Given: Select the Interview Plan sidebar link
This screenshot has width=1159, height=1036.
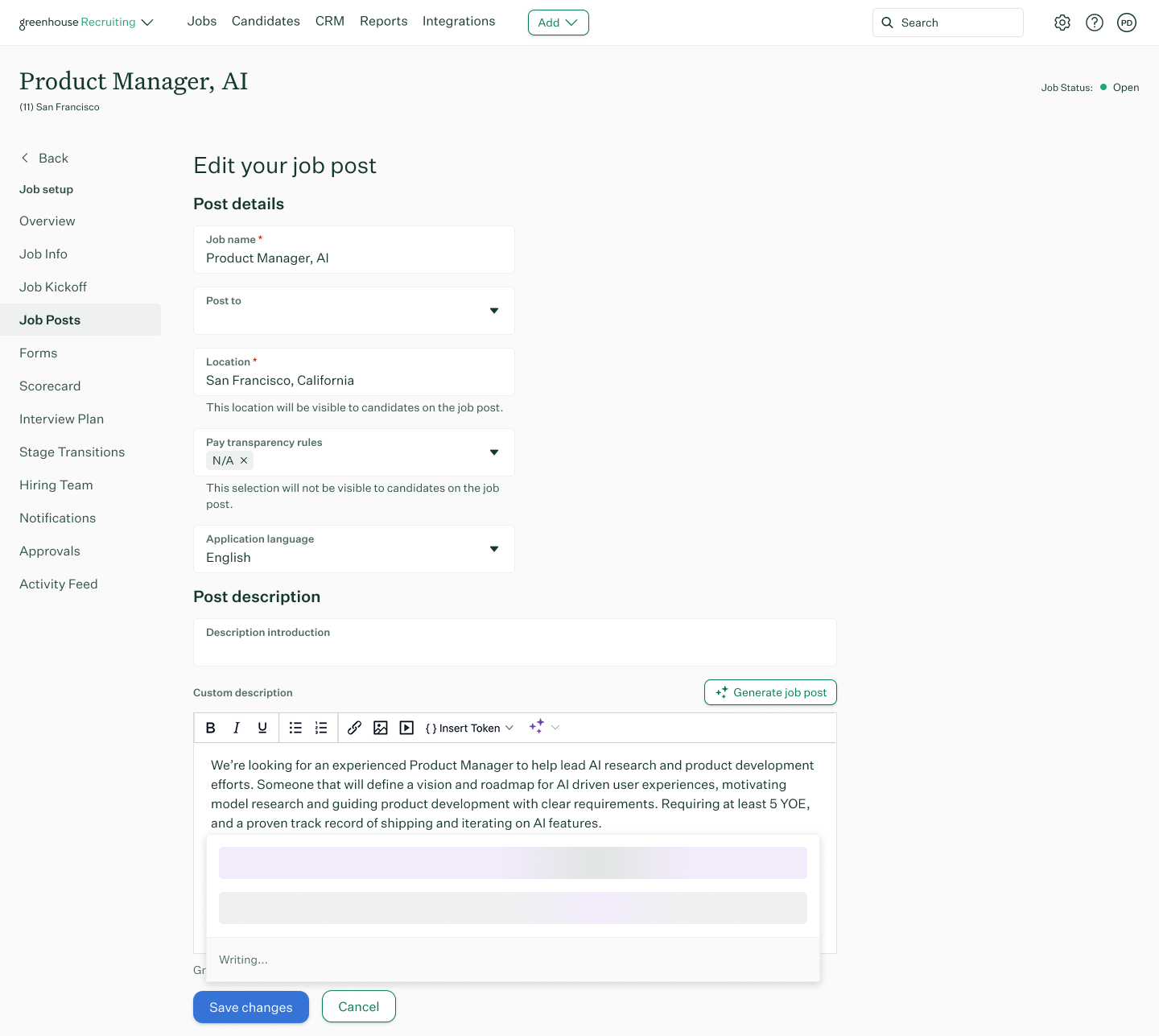Looking at the screenshot, I should click(61, 419).
